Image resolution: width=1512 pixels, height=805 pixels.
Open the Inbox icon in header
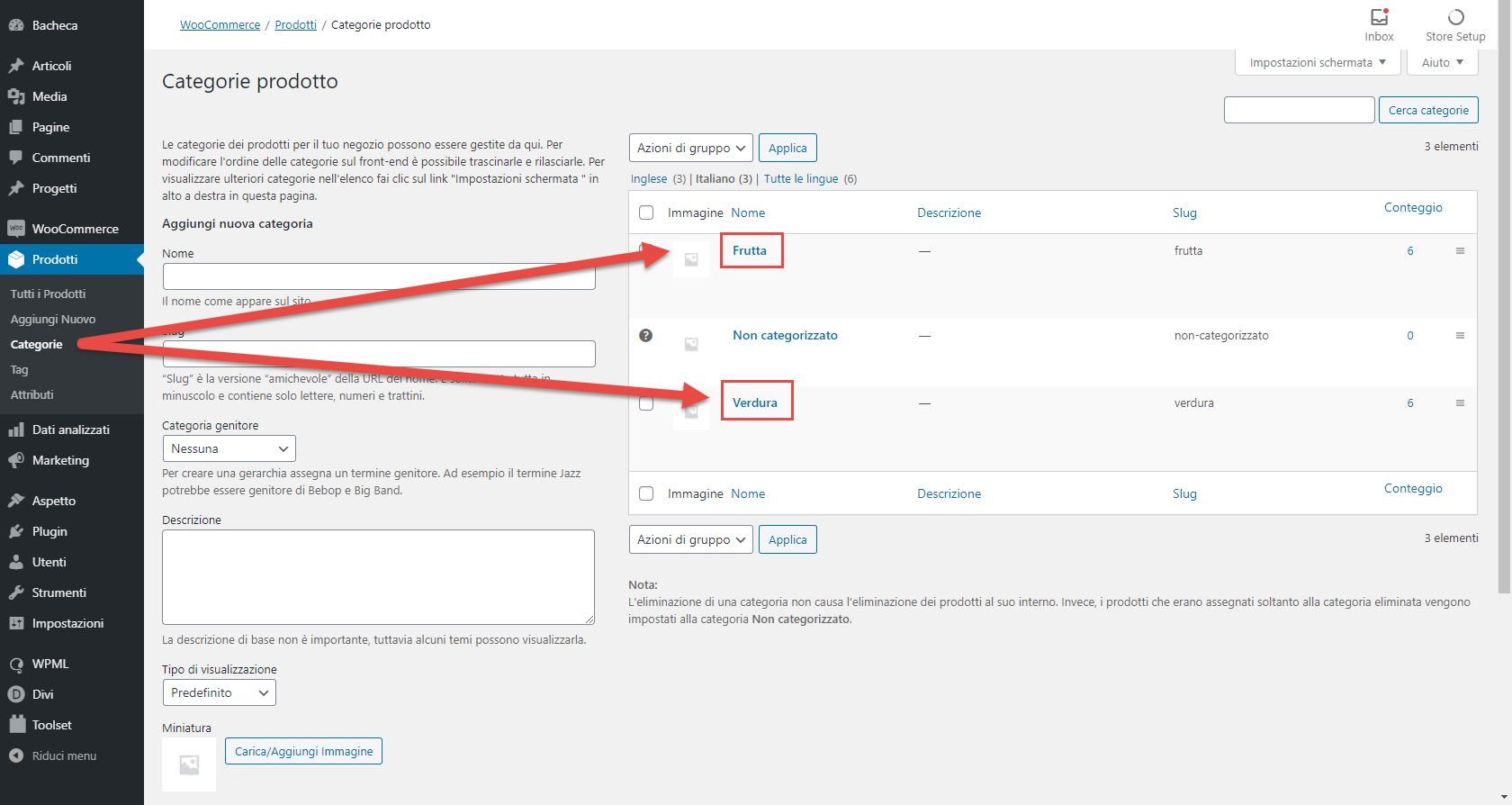[x=1379, y=18]
